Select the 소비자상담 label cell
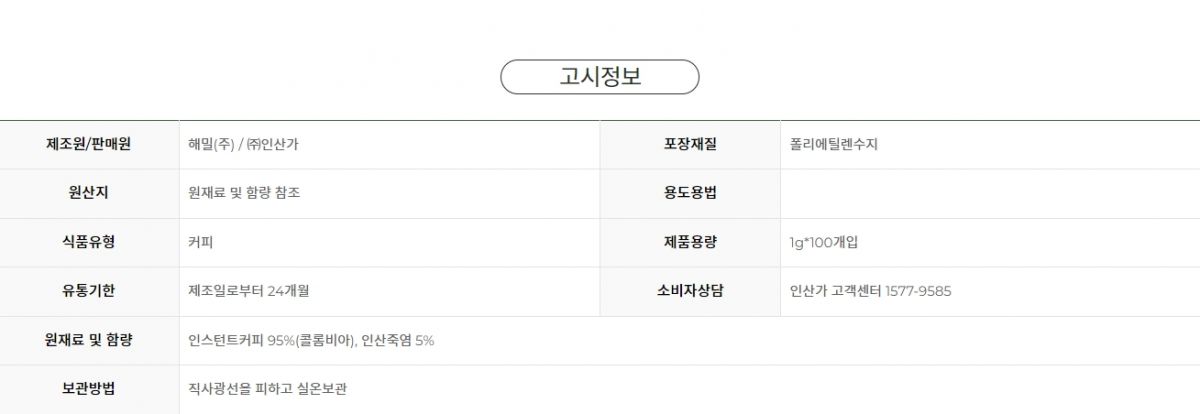The width and height of the screenshot is (1200, 414). tap(690, 291)
